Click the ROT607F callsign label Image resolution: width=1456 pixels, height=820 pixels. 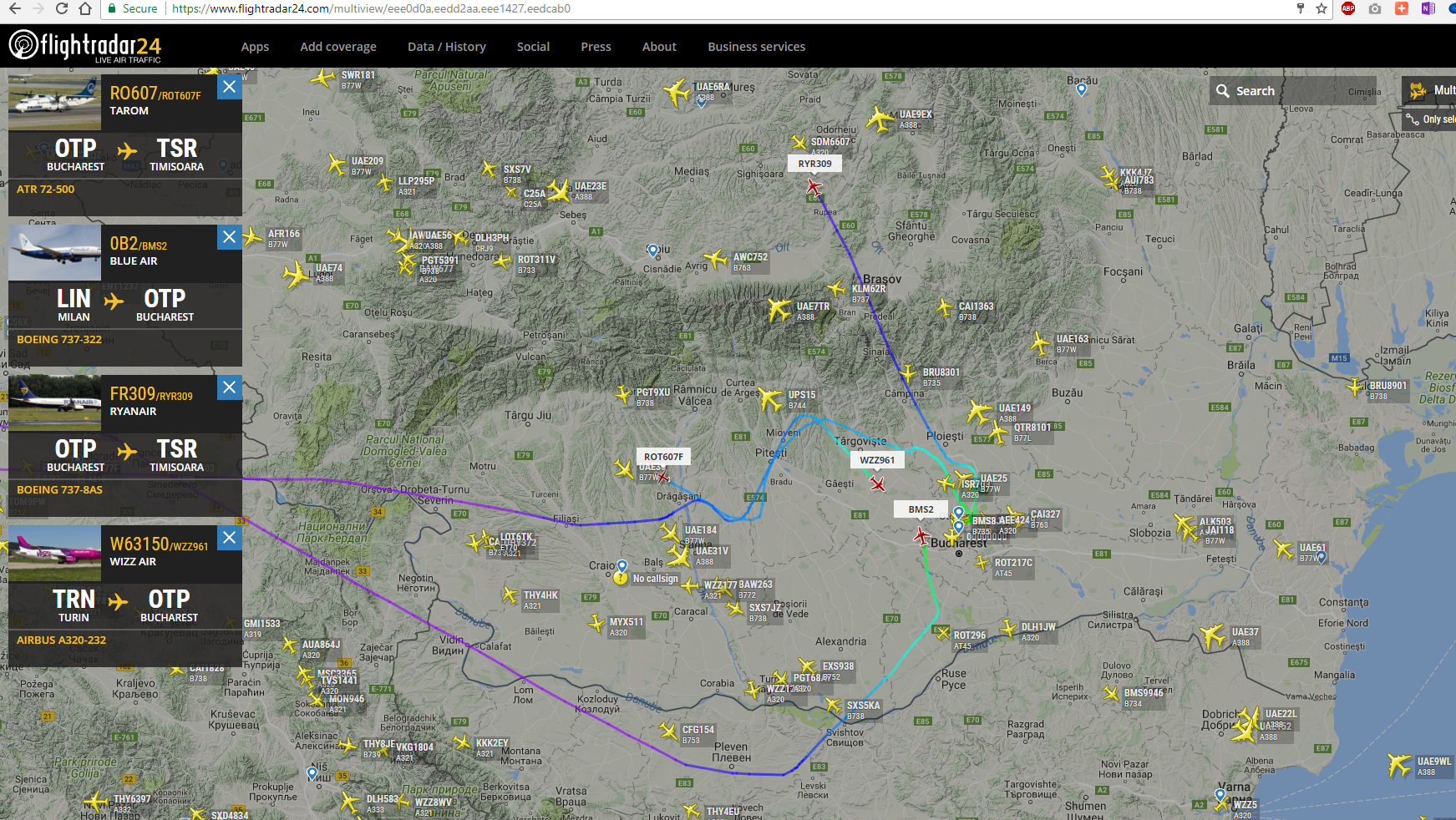tap(663, 457)
